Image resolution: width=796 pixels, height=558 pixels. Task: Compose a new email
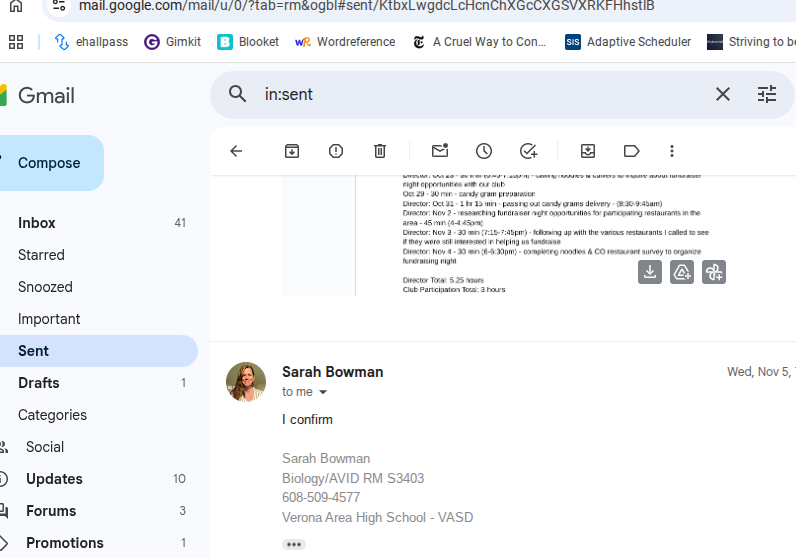[49, 163]
